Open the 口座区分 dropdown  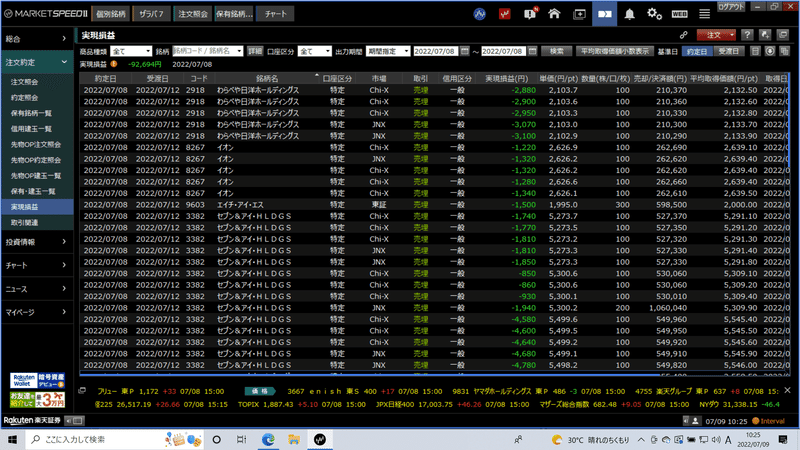coord(314,51)
